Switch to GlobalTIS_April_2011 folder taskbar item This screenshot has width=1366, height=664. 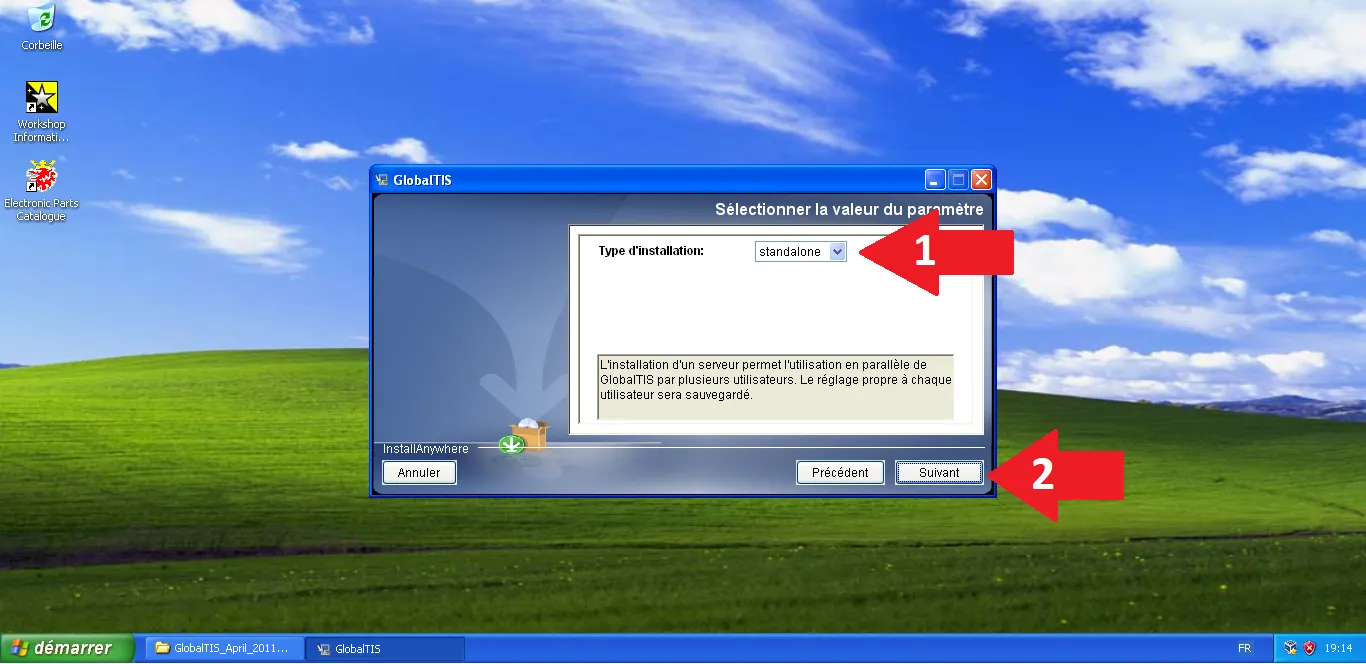click(x=222, y=648)
